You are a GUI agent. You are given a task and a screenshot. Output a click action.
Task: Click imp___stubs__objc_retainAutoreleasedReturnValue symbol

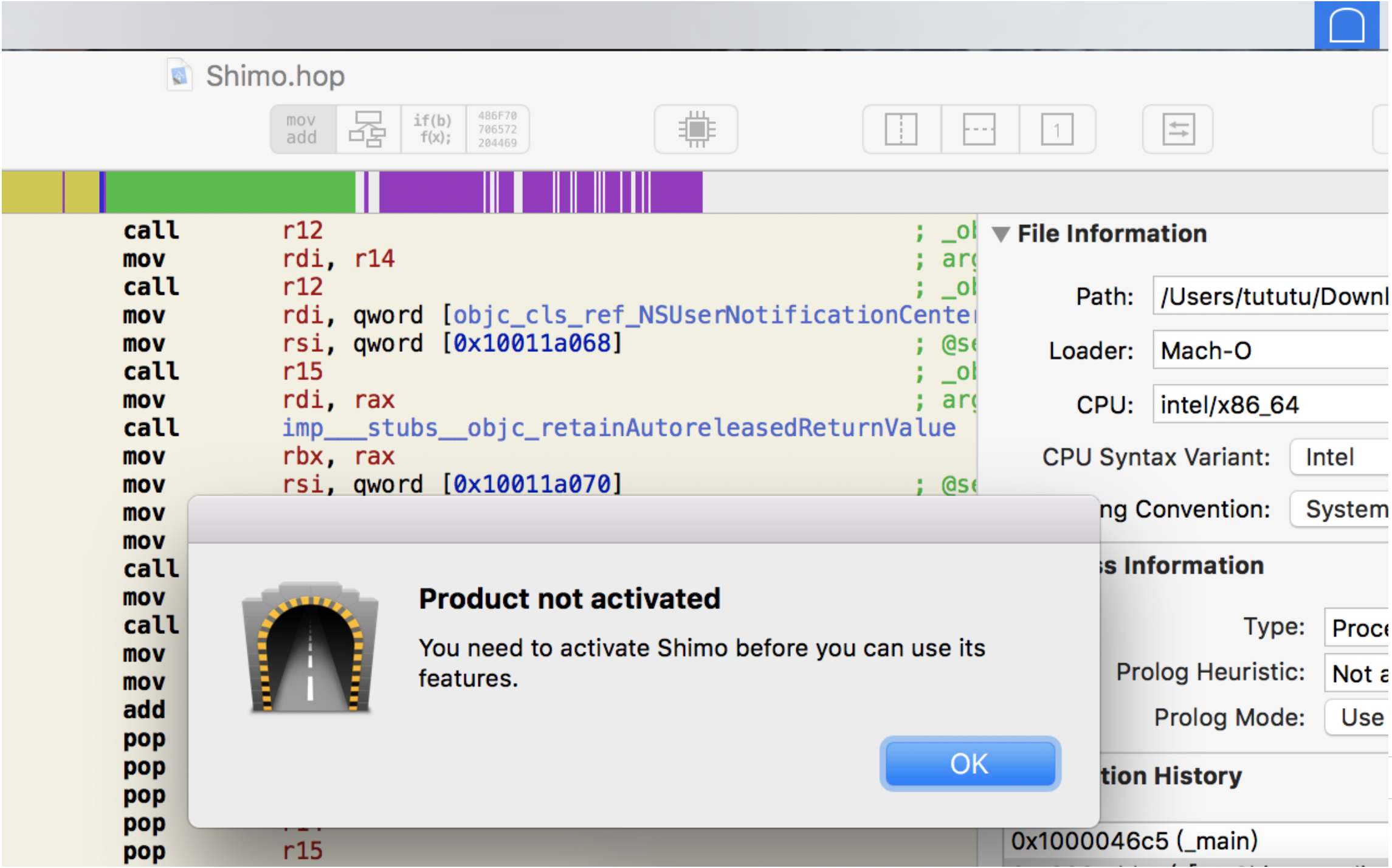(619, 428)
